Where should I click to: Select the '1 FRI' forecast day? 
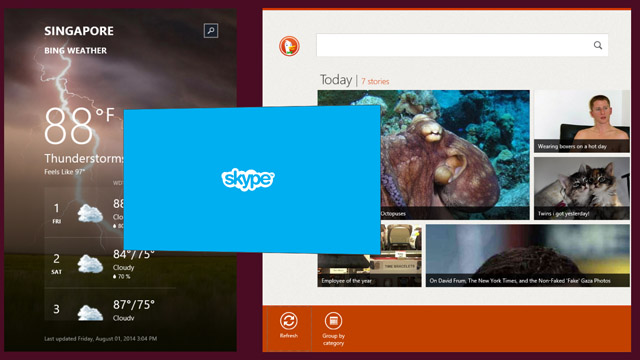tap(56, 213)
